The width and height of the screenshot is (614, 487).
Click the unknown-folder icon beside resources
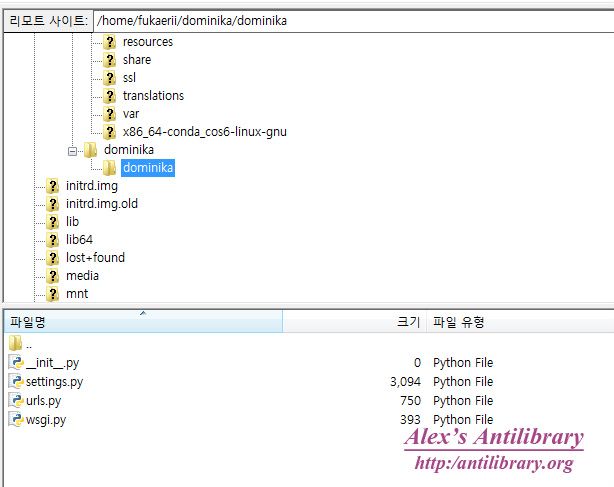point(110,42)
